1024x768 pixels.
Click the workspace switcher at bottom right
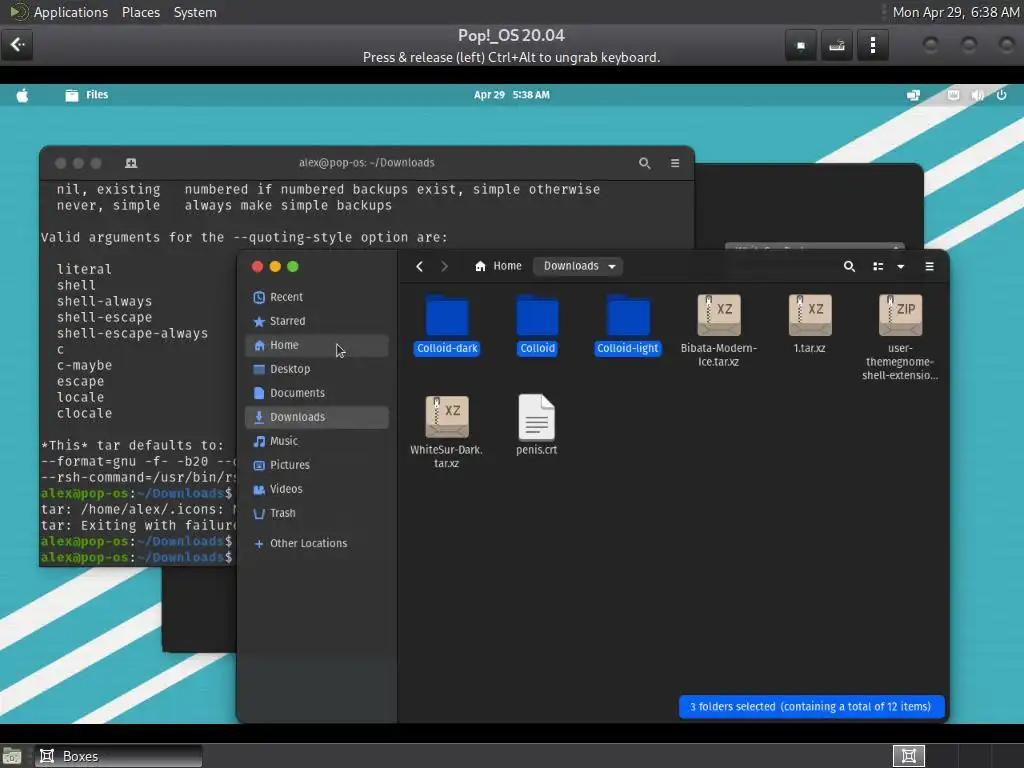[x=908, y=756]
